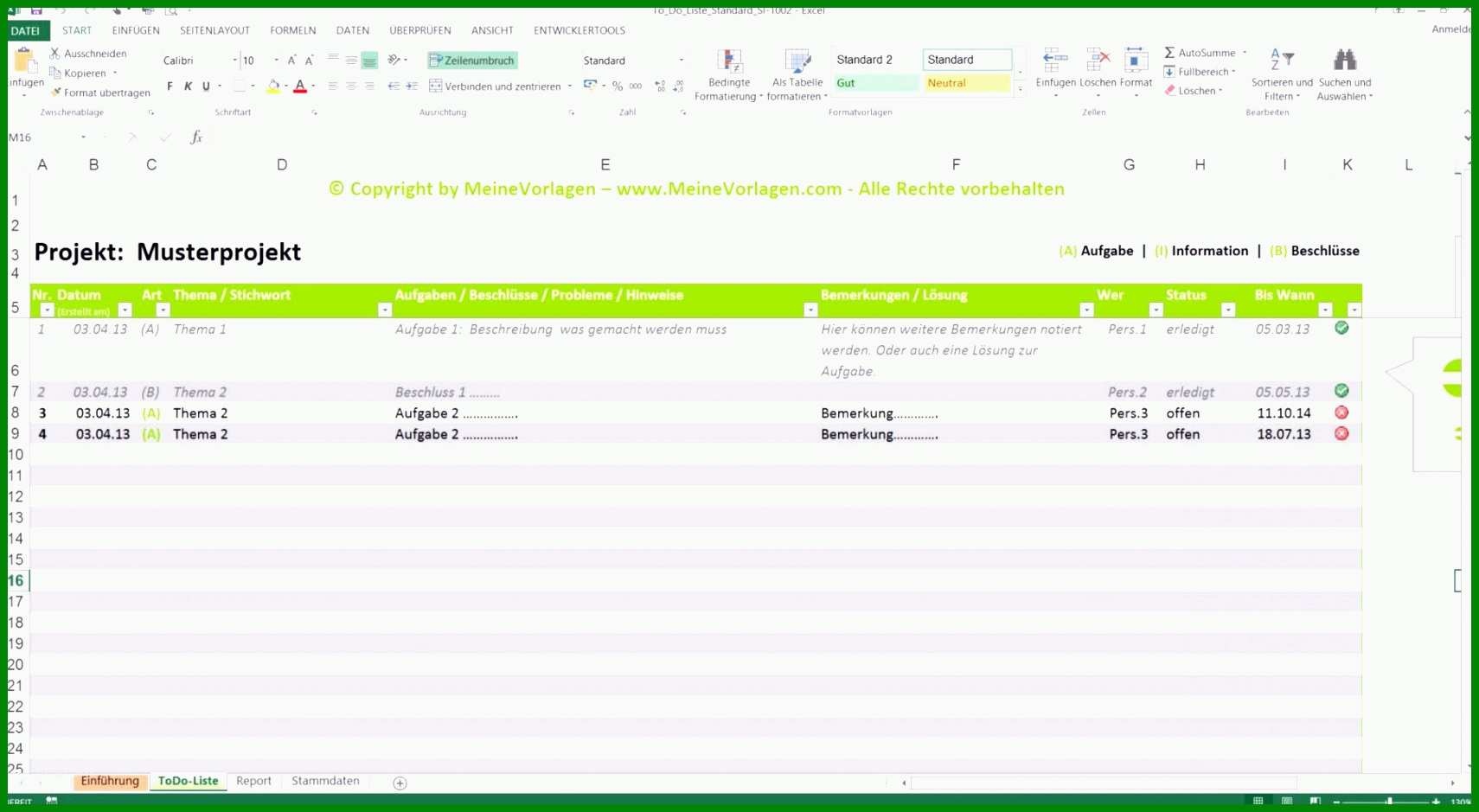Click date '11.10.14' in Bis Wann

1284,413
